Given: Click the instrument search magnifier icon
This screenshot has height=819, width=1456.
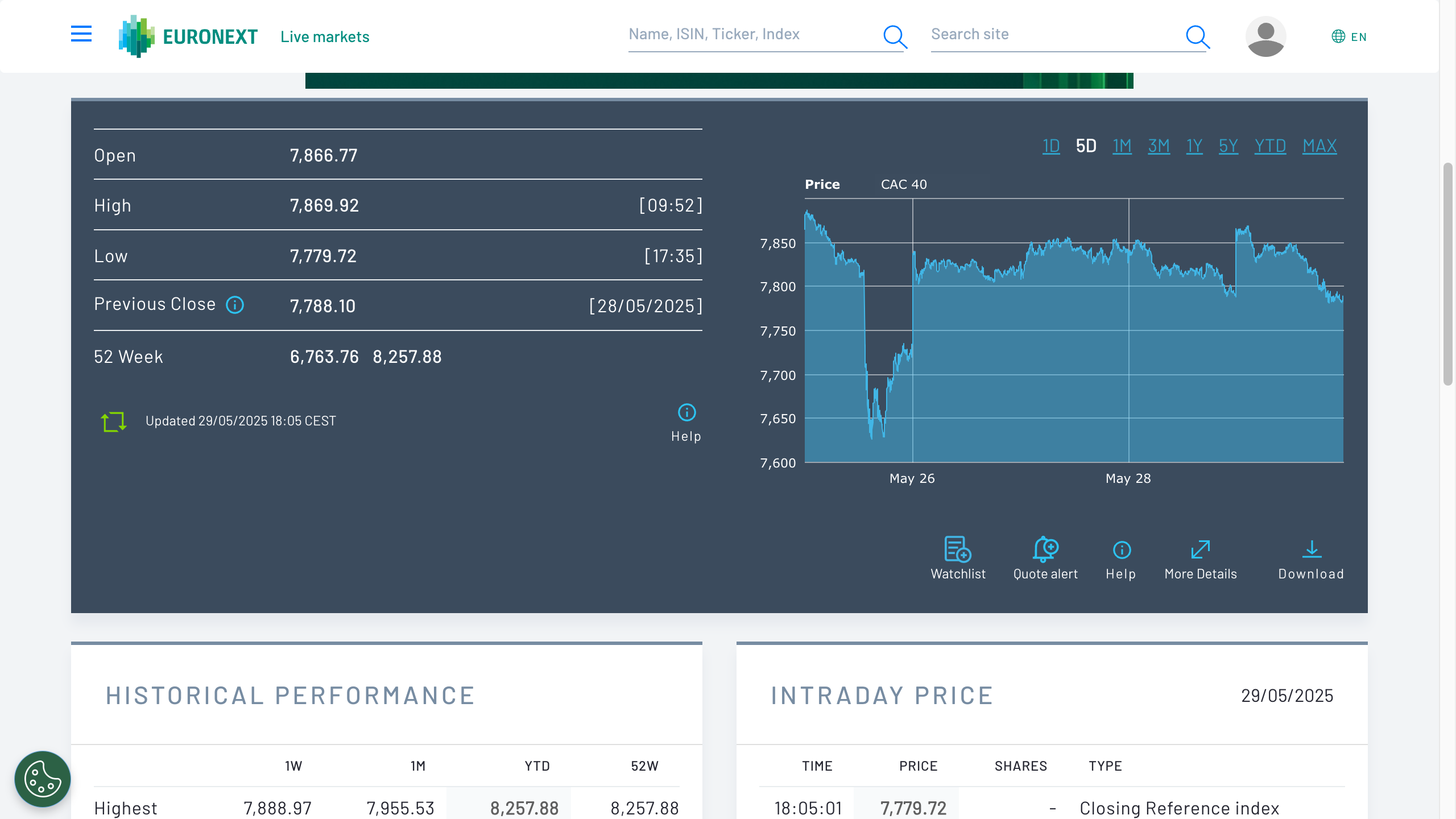Looking at the screenshot, I should (895, 36).
